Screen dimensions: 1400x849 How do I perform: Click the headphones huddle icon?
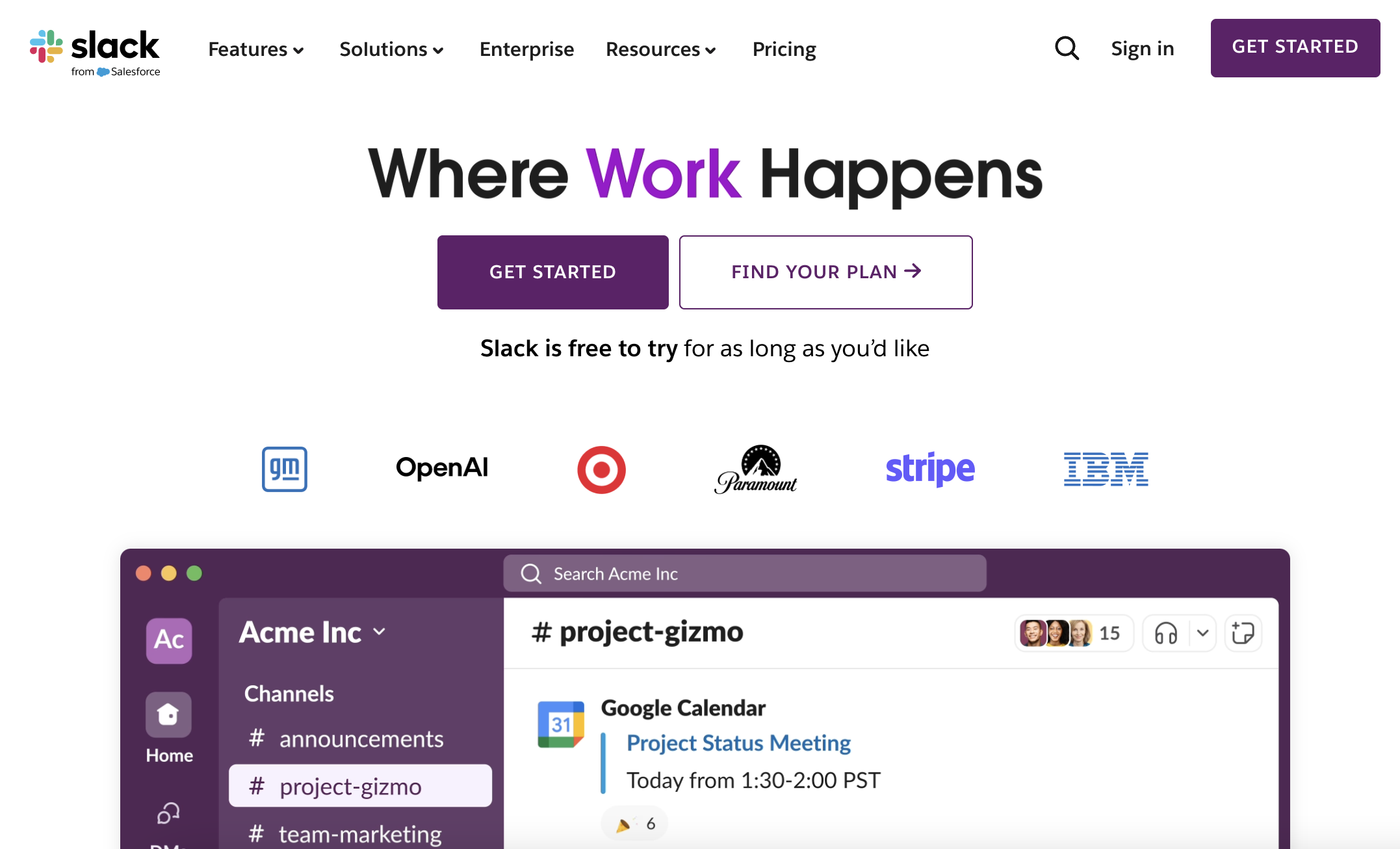point(1165,633)
